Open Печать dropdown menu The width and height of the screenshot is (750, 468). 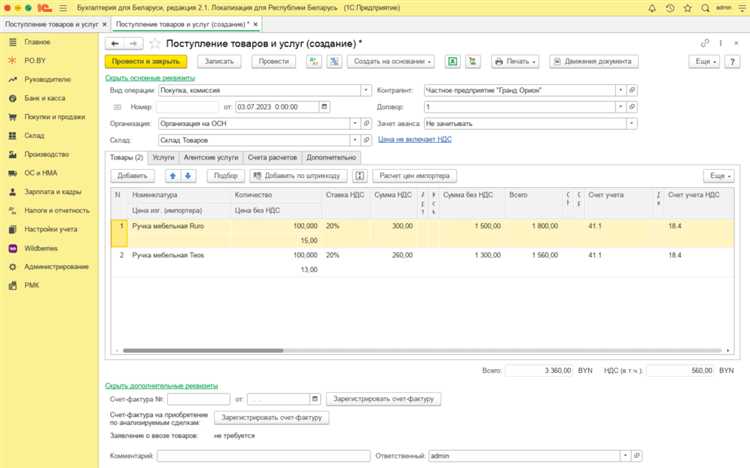click(515, 62)
